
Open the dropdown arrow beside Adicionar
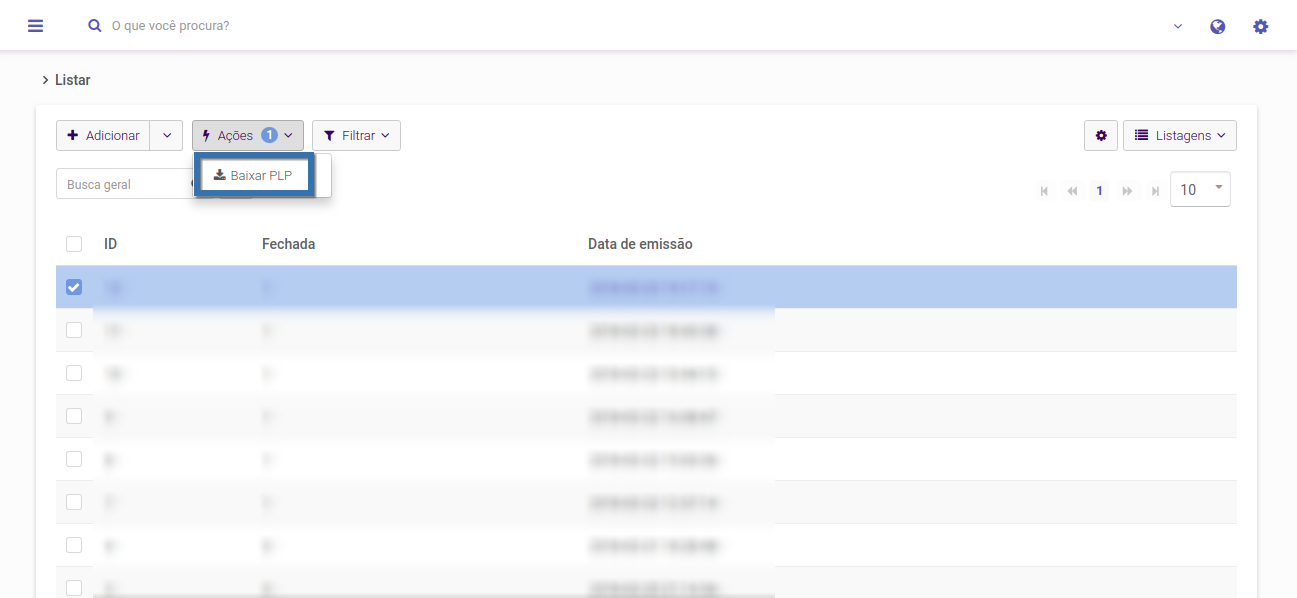point(167,136)
